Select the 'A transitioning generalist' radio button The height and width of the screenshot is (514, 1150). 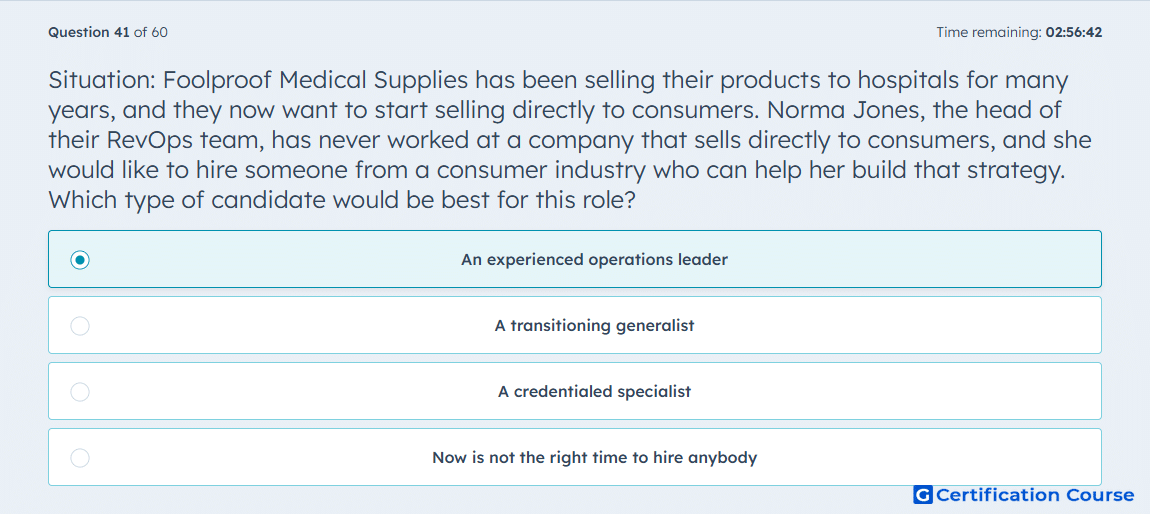(x=80, y=326)
